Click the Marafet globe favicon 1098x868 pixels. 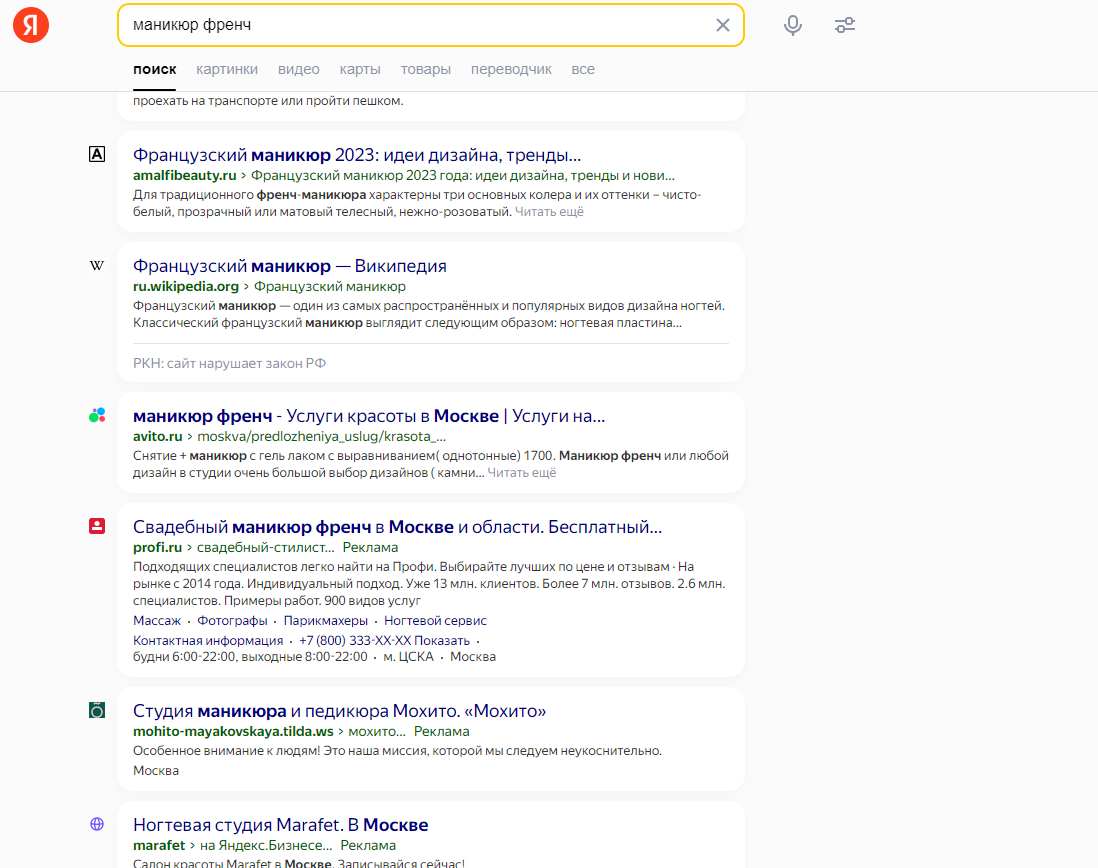[97, 824]
